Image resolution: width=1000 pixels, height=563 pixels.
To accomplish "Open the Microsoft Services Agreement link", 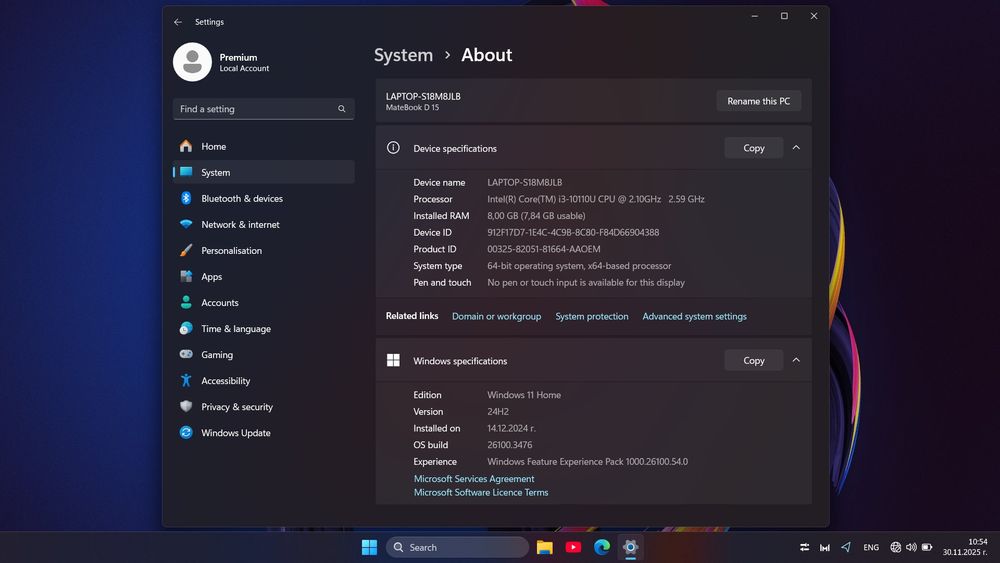I will [x=474, y=479].
